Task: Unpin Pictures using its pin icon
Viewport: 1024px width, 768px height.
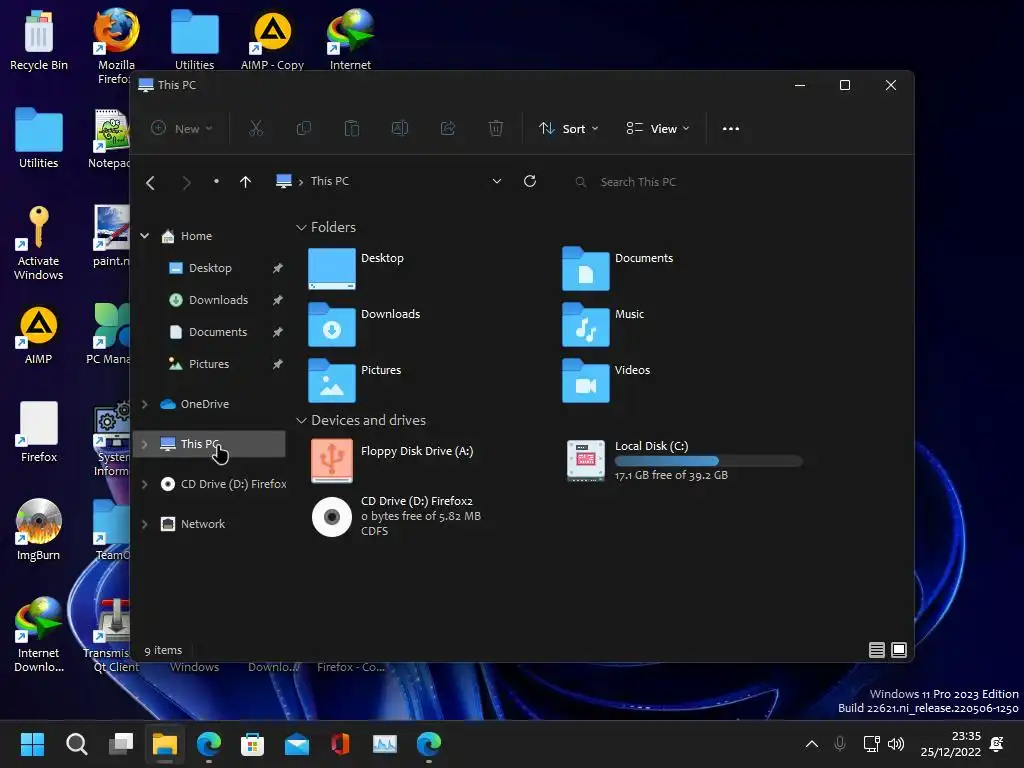Action: (x=278, y=364)
